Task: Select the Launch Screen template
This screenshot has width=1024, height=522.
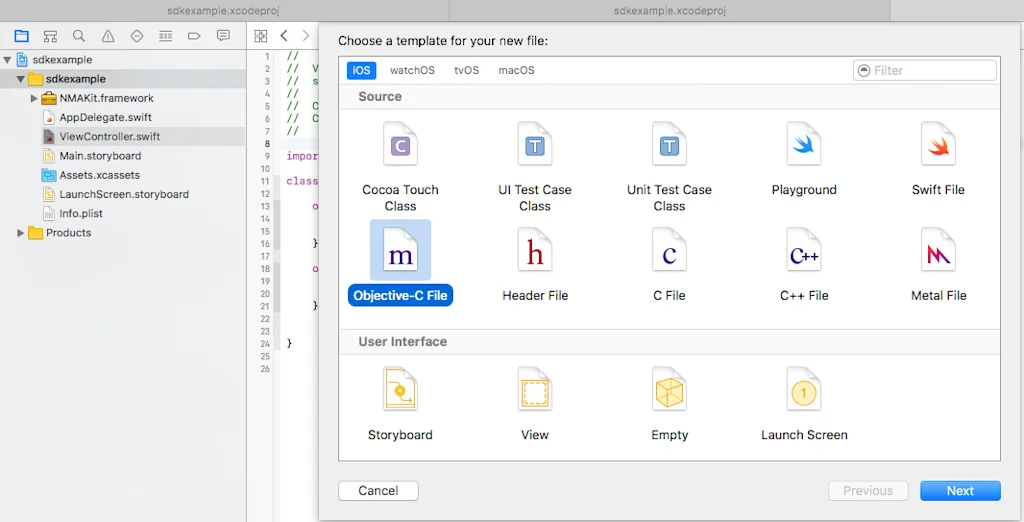Action: 804,404
